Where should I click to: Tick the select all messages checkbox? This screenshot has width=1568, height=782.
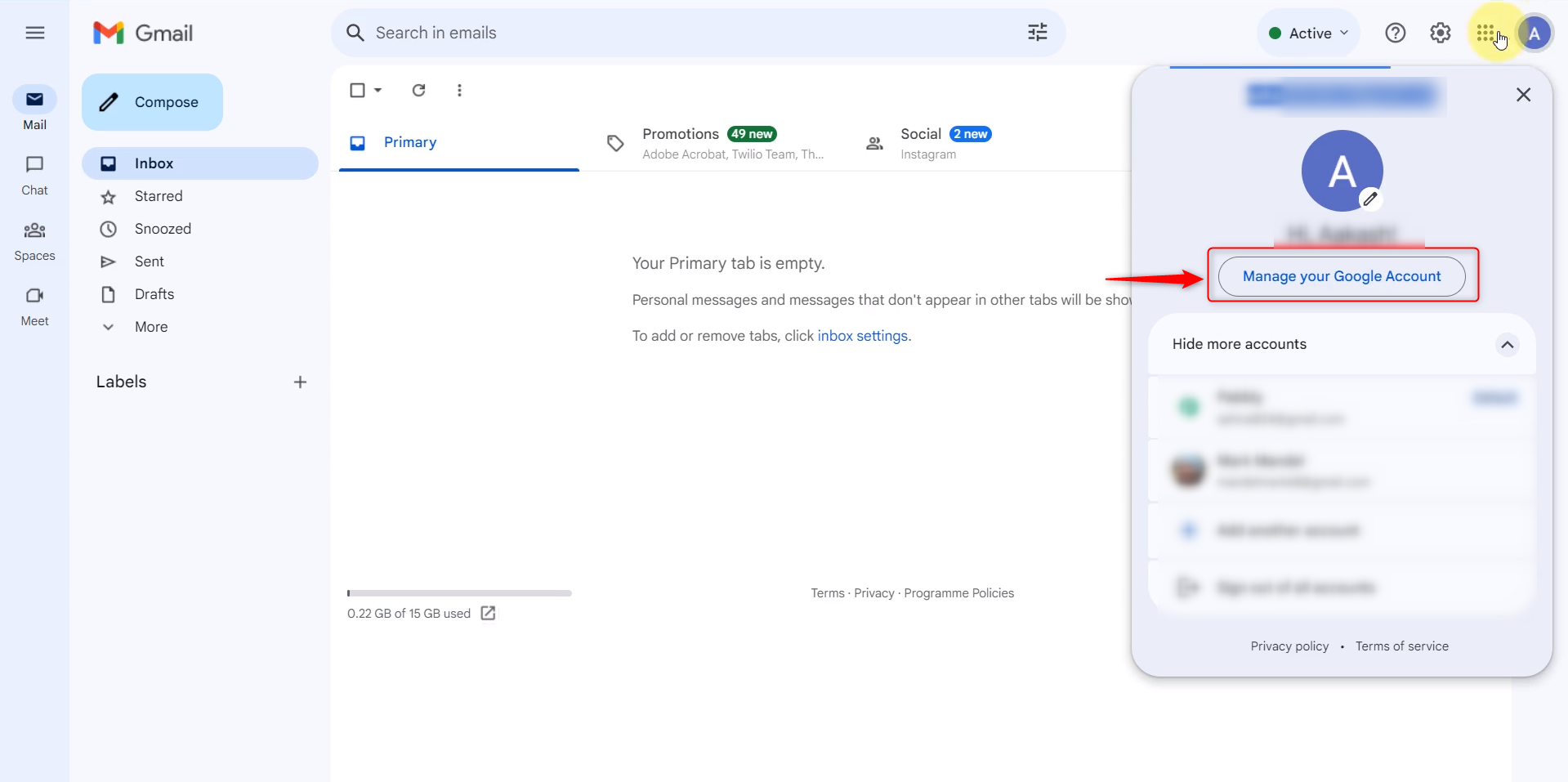357,90
